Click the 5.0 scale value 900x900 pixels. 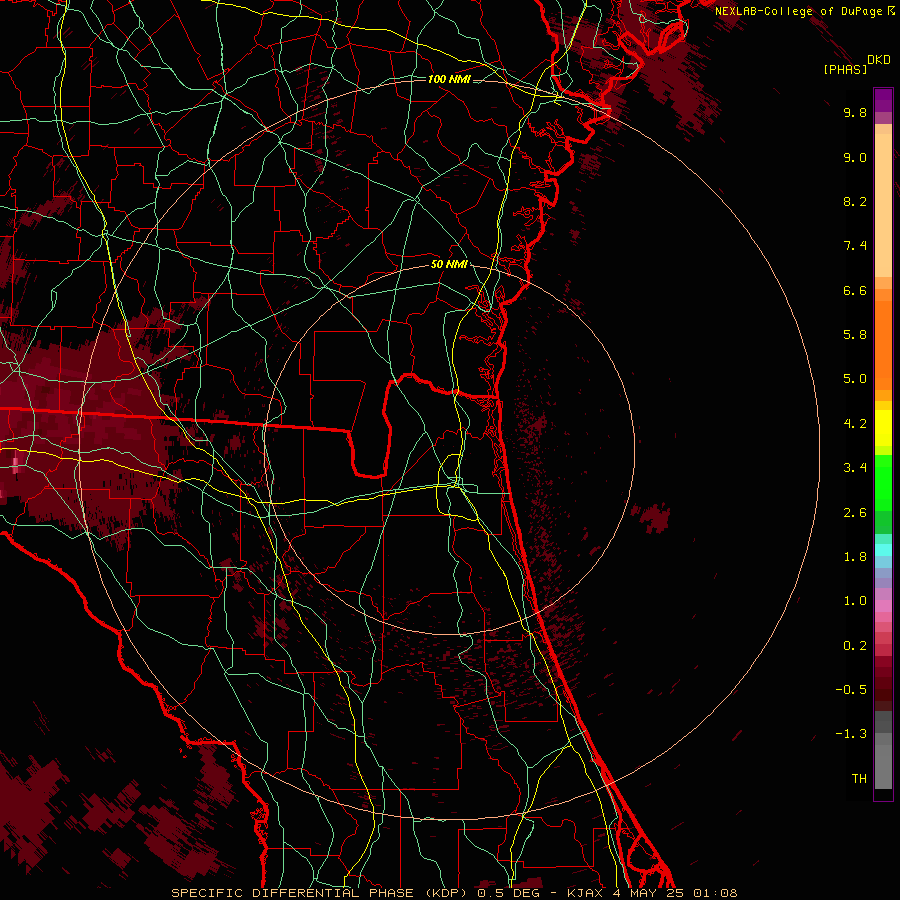(x=855, y=379)
